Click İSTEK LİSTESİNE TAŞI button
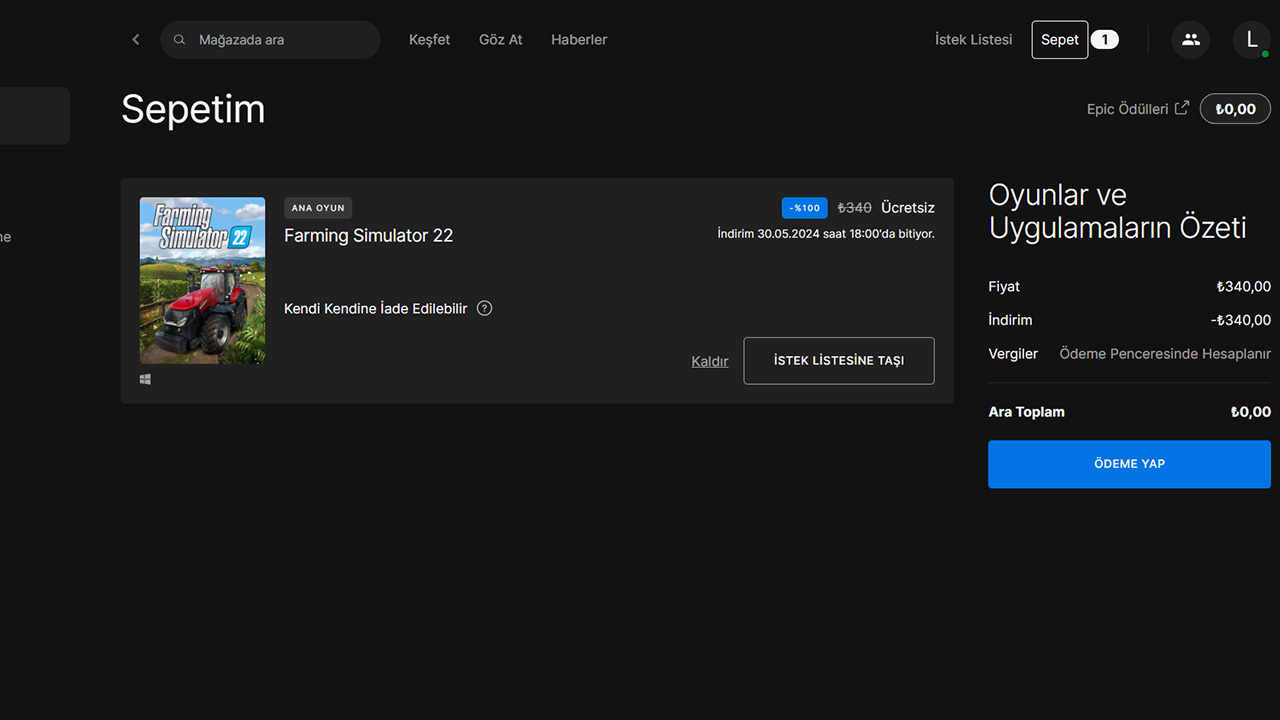This screenshot has height=720, width=1280. 839,361
